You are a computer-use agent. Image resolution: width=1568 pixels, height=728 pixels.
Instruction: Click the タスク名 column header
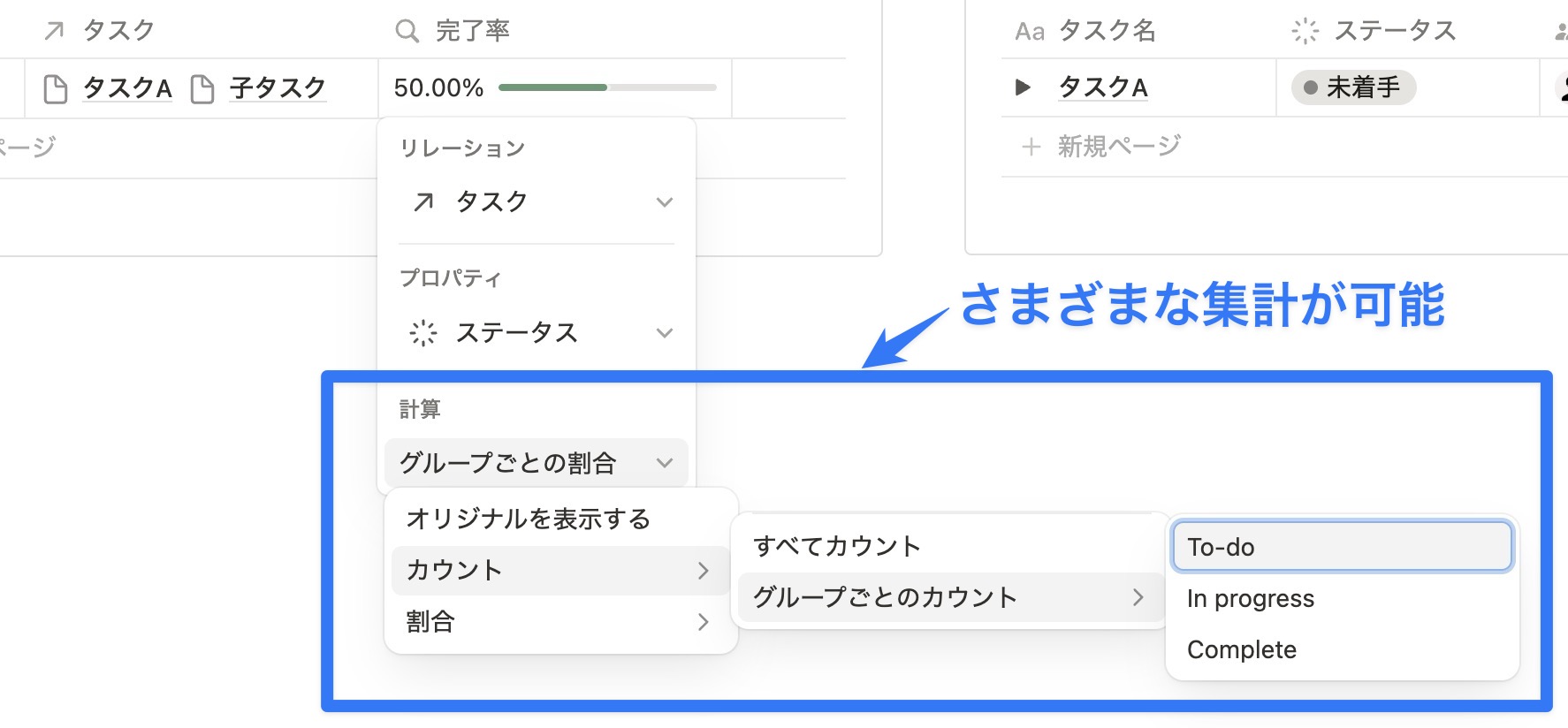click(1107, 31)
